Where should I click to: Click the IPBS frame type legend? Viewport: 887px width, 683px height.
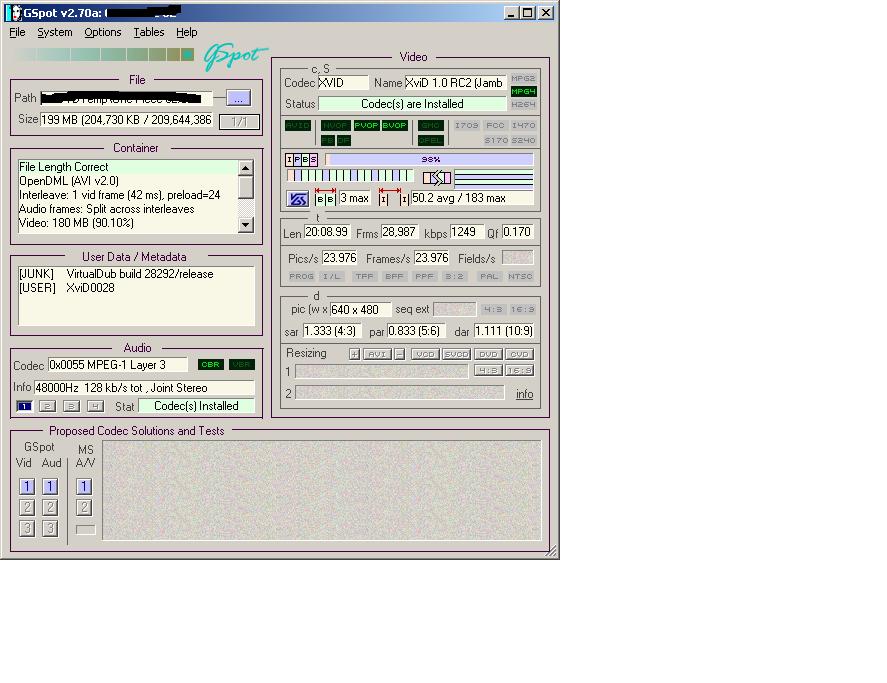[x=302, y=160]
